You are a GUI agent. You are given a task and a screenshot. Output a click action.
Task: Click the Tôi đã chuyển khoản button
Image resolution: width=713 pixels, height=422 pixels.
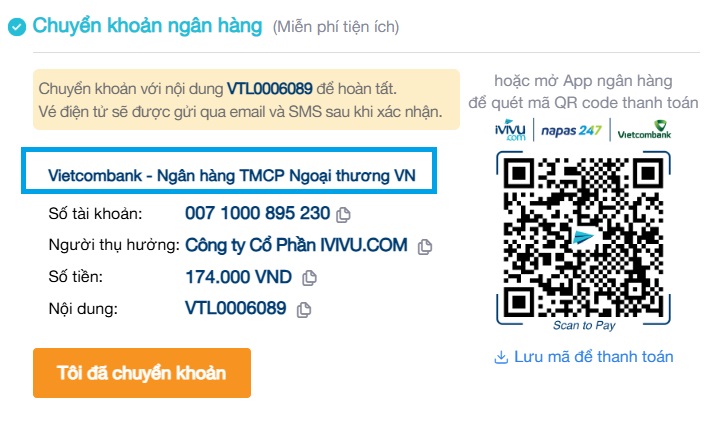click(142, 373)
